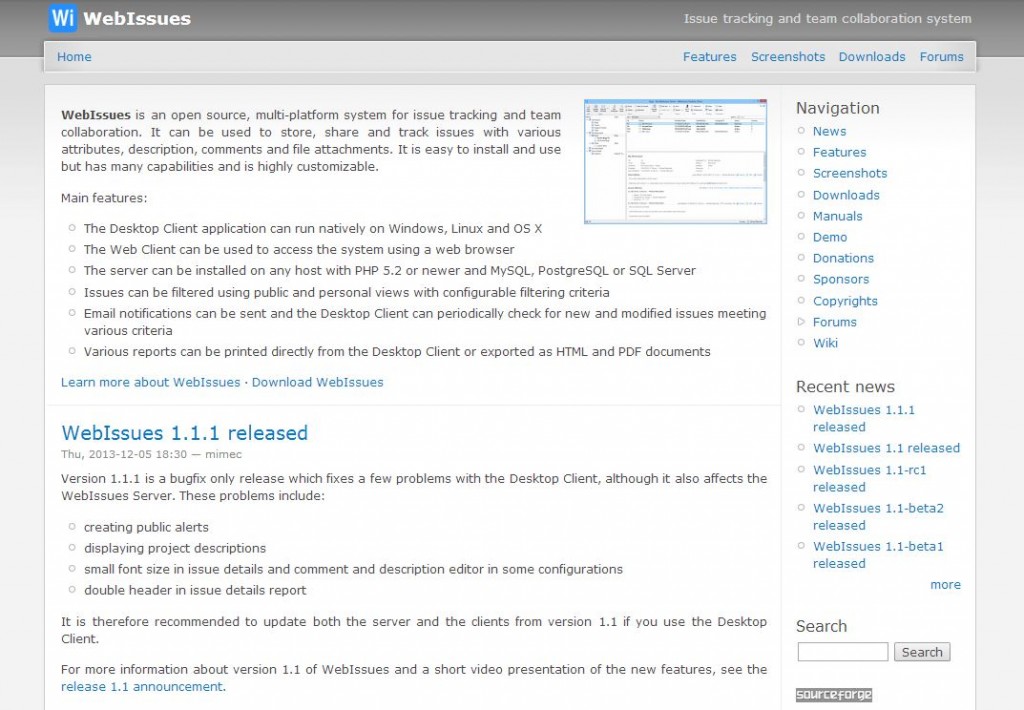Click the Main features: text
Screen dimensions: 1024x710
pos(104,198)
